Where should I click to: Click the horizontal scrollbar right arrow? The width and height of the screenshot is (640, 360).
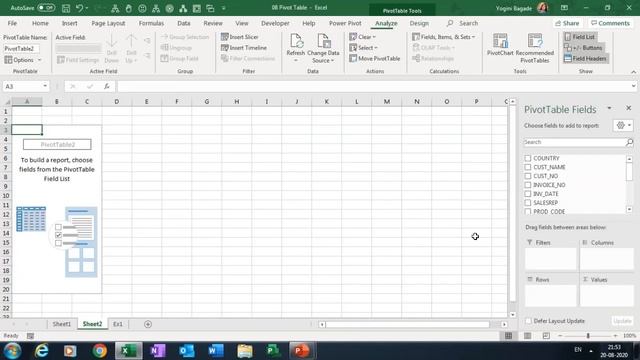(504, 324)
